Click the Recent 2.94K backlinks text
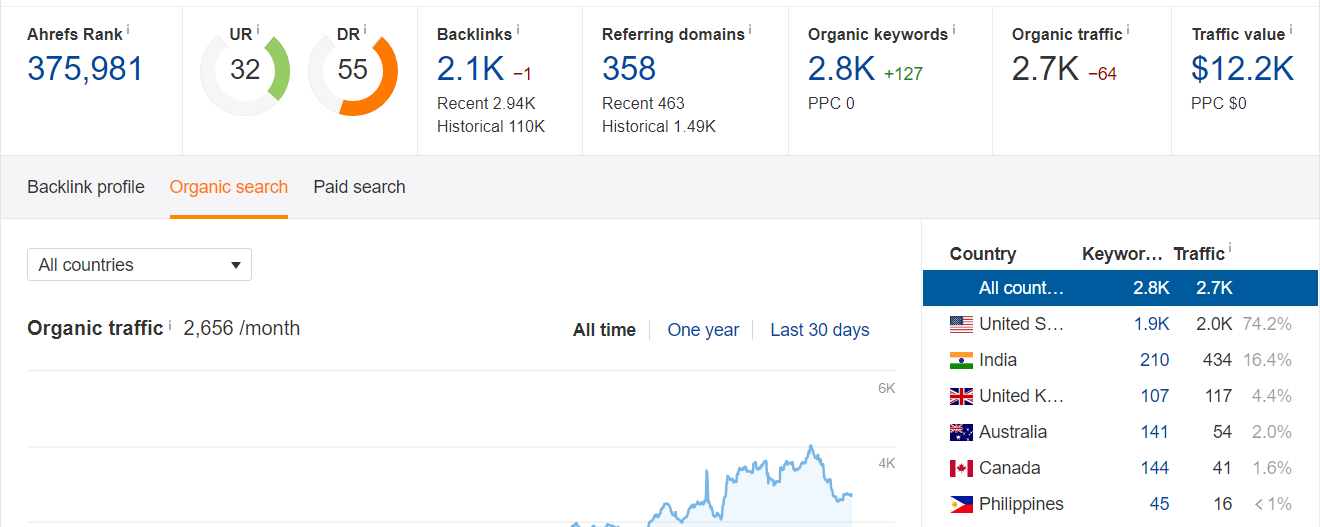Viewport: 1320px width, 527px height. point(486,103)
